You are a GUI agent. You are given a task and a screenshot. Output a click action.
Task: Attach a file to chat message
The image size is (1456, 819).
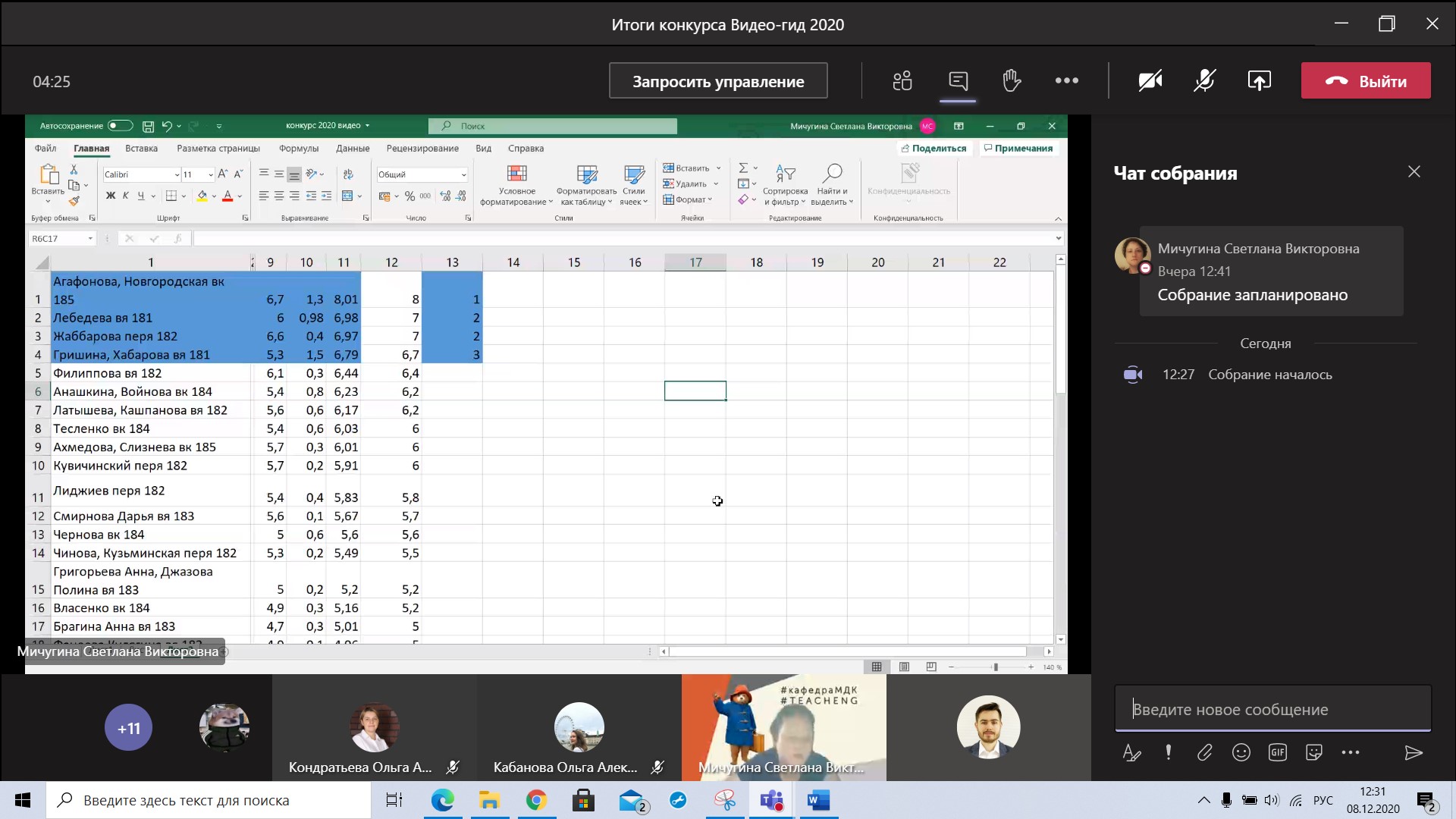coord(1204,752)
